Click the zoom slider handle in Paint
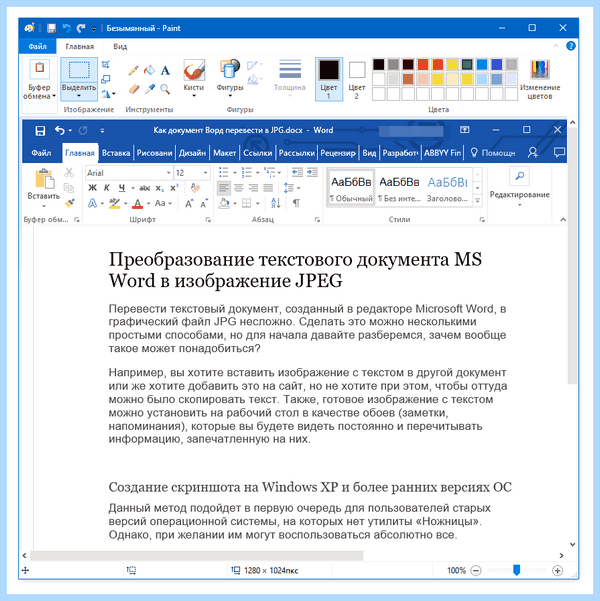This screenshot has height=601, width=600. pos(516,570)
